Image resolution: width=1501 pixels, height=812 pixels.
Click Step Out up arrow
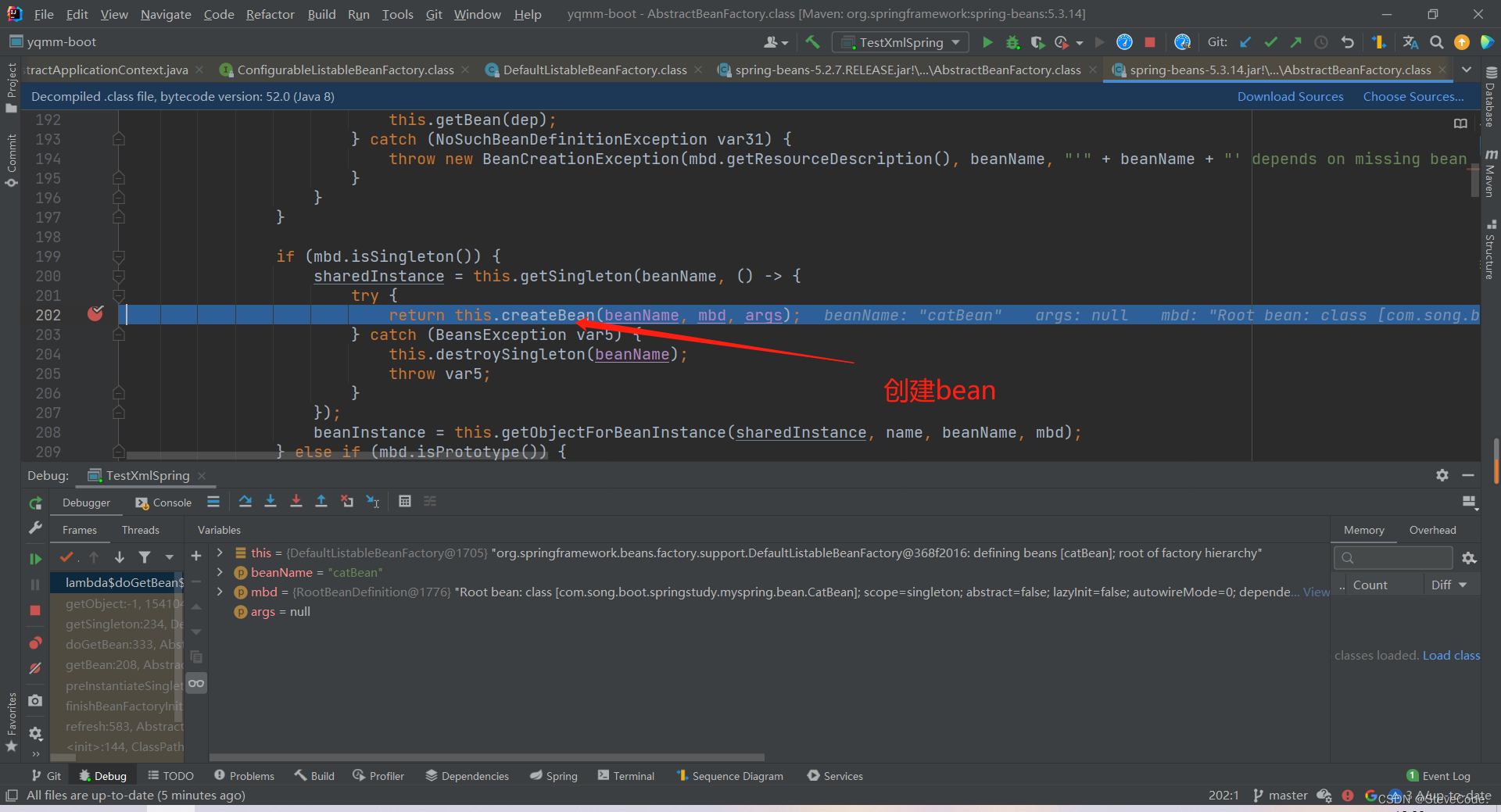coord(321,502)
